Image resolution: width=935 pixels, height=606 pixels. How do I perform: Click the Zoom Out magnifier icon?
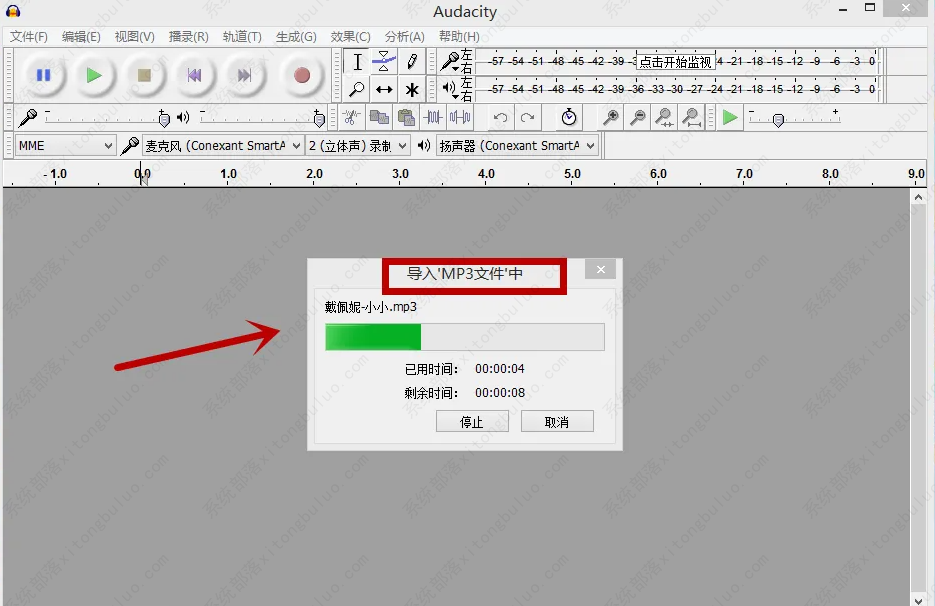(x=637, y=118)
